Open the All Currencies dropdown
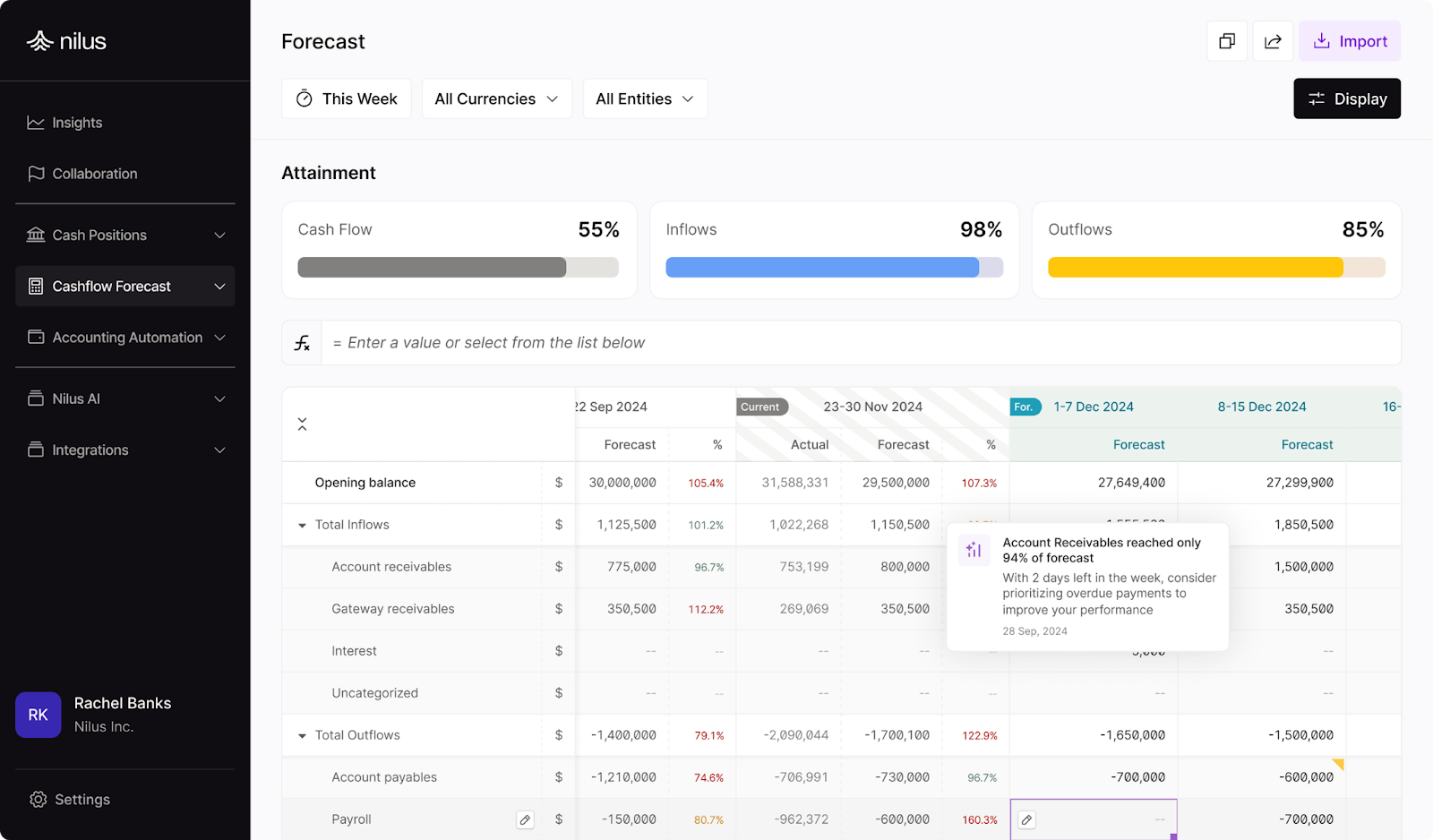The image size is (1433, 840). tap(496, 99)
